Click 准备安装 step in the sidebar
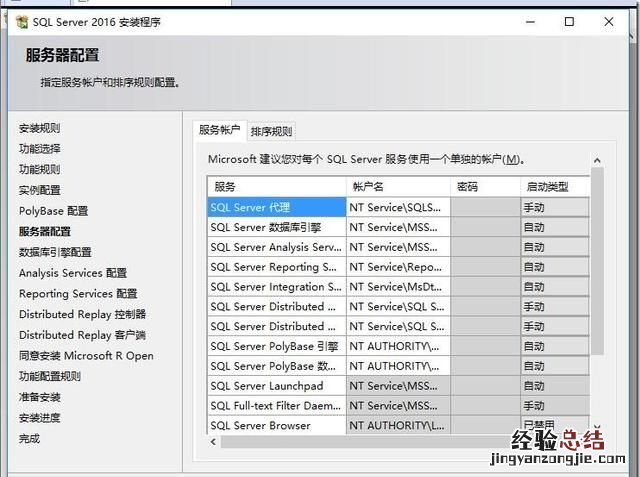 coord(40,397)
